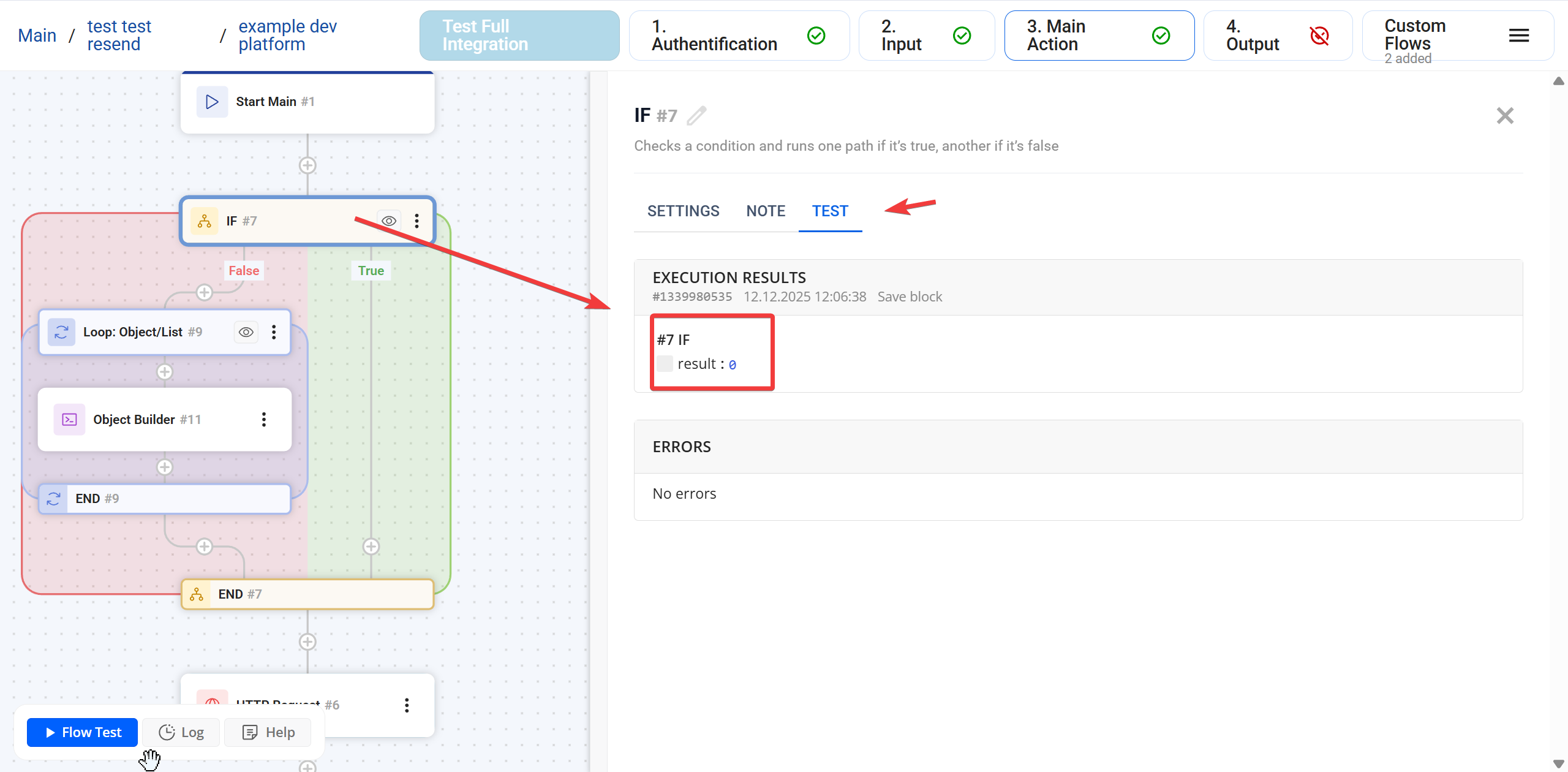The width and height of the screenshot is (1568, 772).
Task: Toggle eye icon on Loop Object/List #9
Action: click(x=246, y=332)
